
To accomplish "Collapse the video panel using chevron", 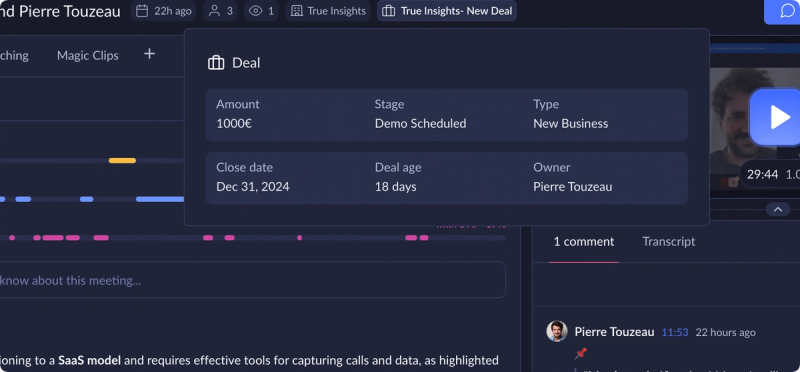I will pos(778,209).
